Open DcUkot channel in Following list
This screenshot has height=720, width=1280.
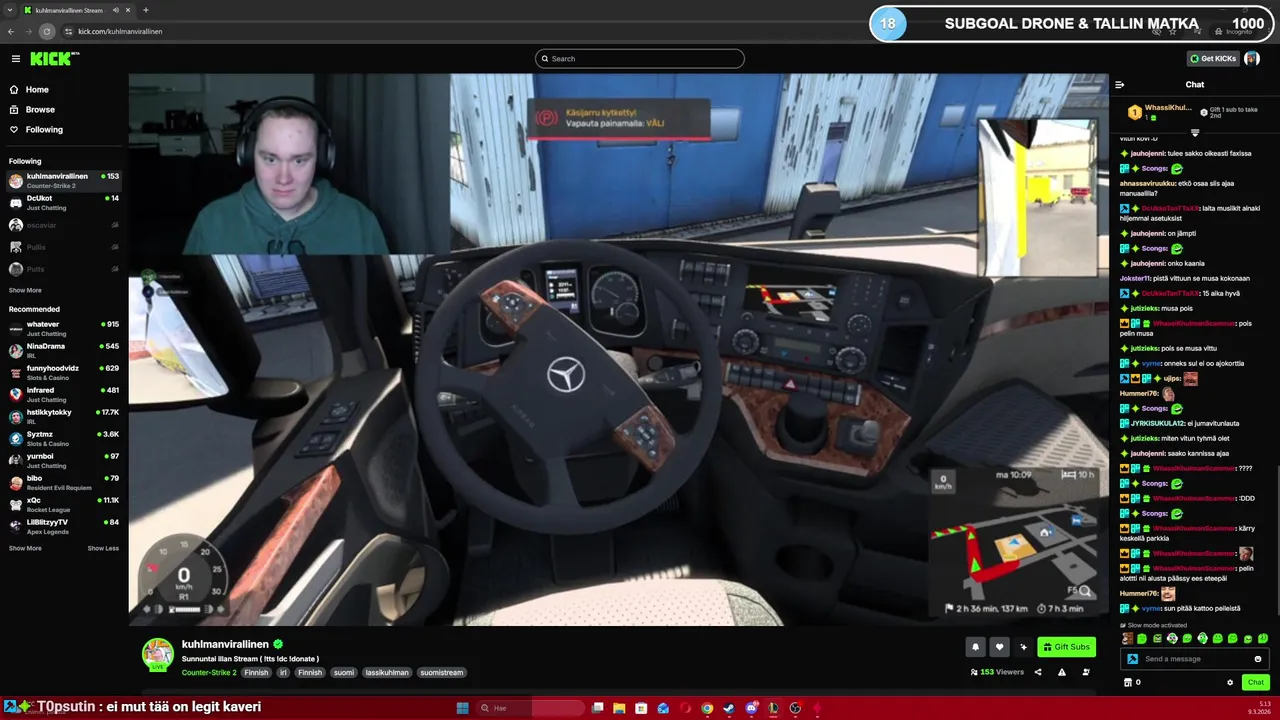coord(64,203)
